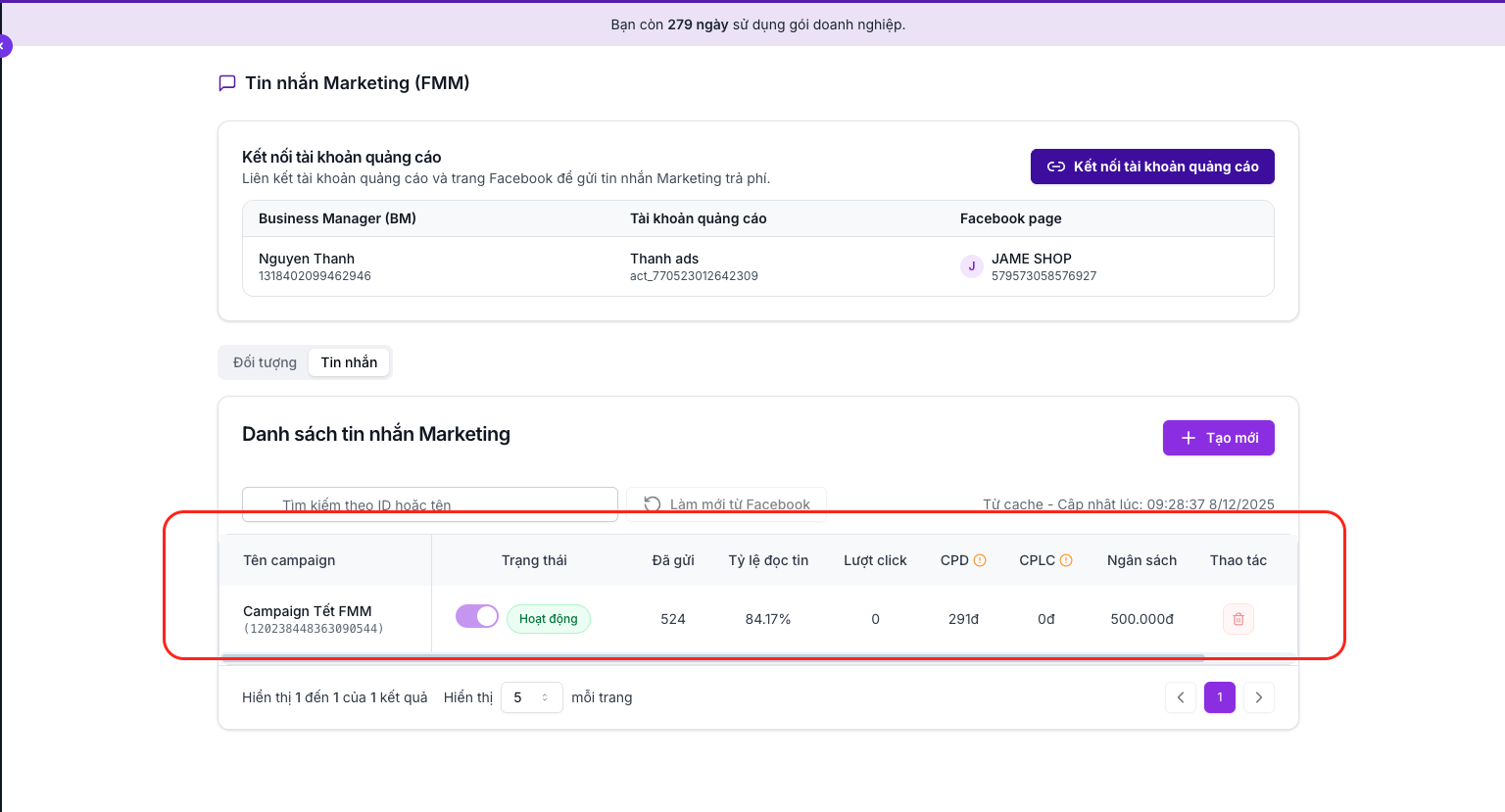Click the Hoạt động status badge

point(549,619)
